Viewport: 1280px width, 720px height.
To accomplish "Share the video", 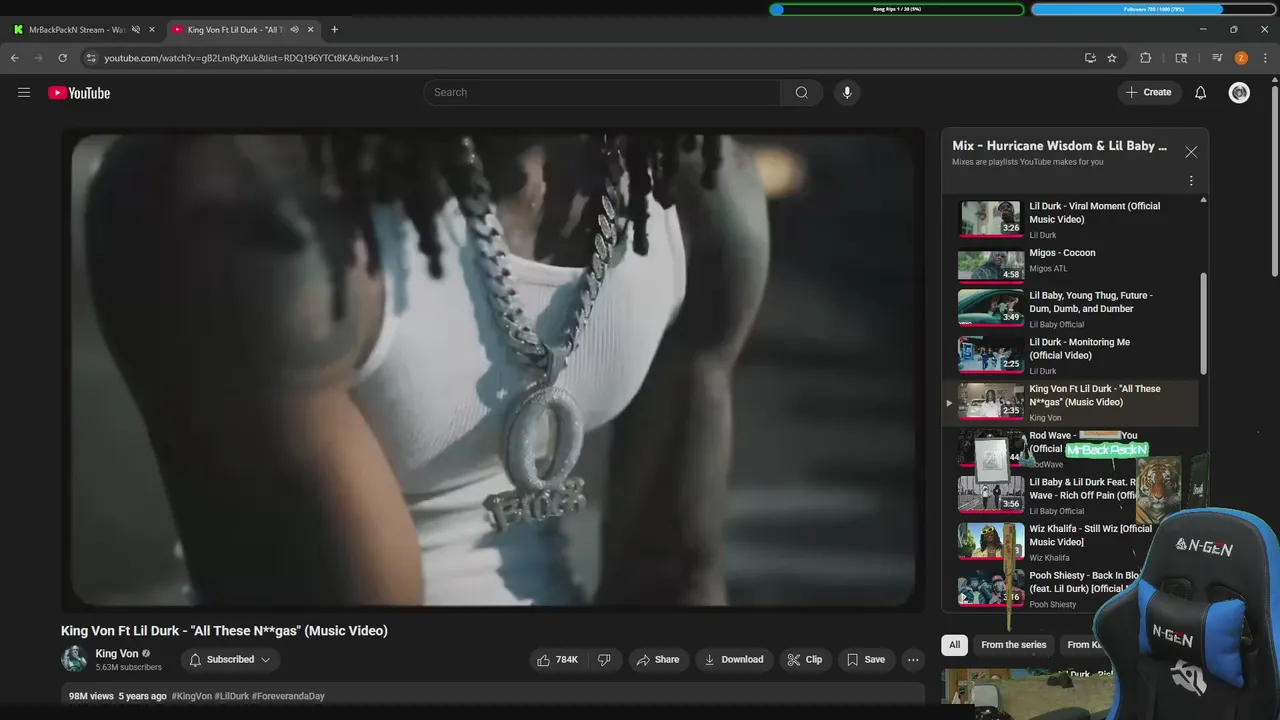I will (x=657, y=660).
